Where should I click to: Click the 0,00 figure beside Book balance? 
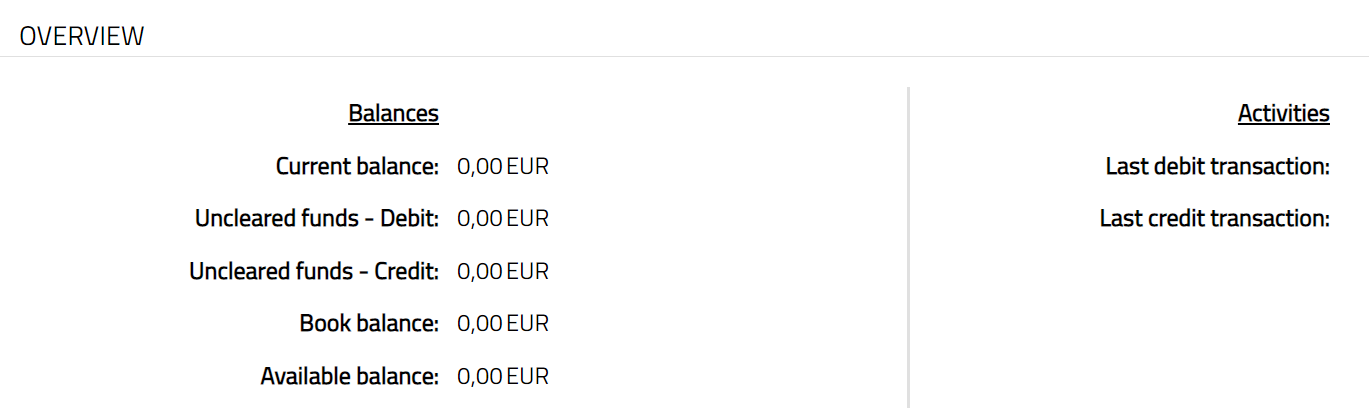[479, 324]
